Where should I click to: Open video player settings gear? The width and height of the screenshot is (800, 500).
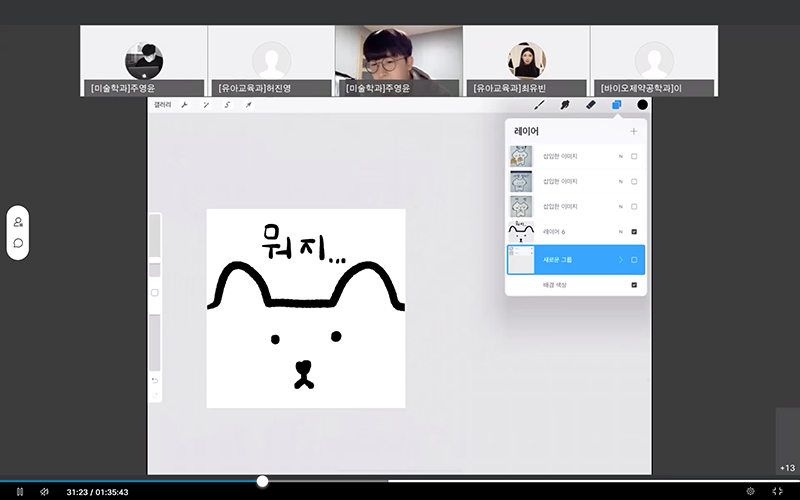[750, 491]
